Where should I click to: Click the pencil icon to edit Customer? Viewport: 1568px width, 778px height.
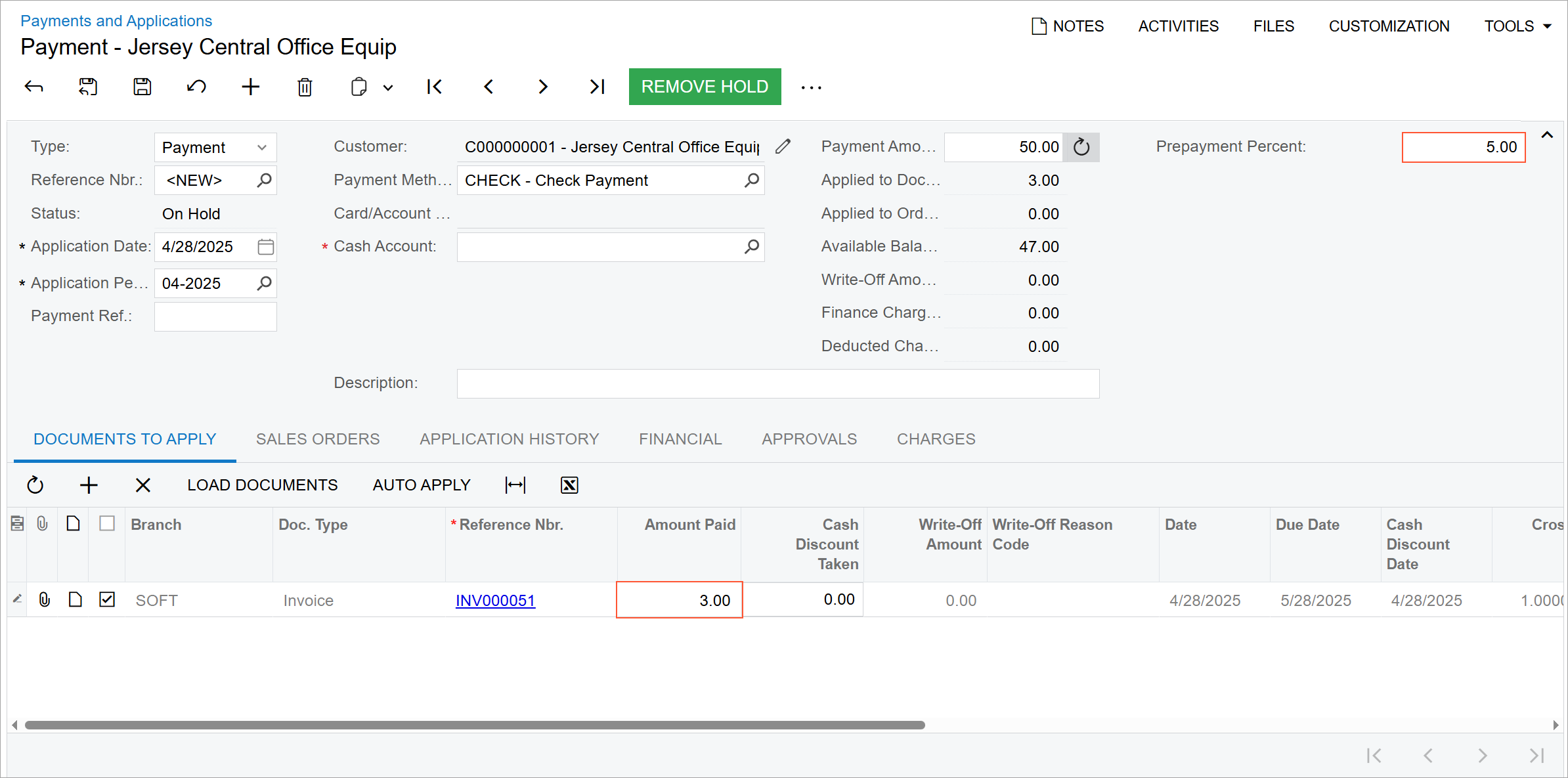click(783, 147)
